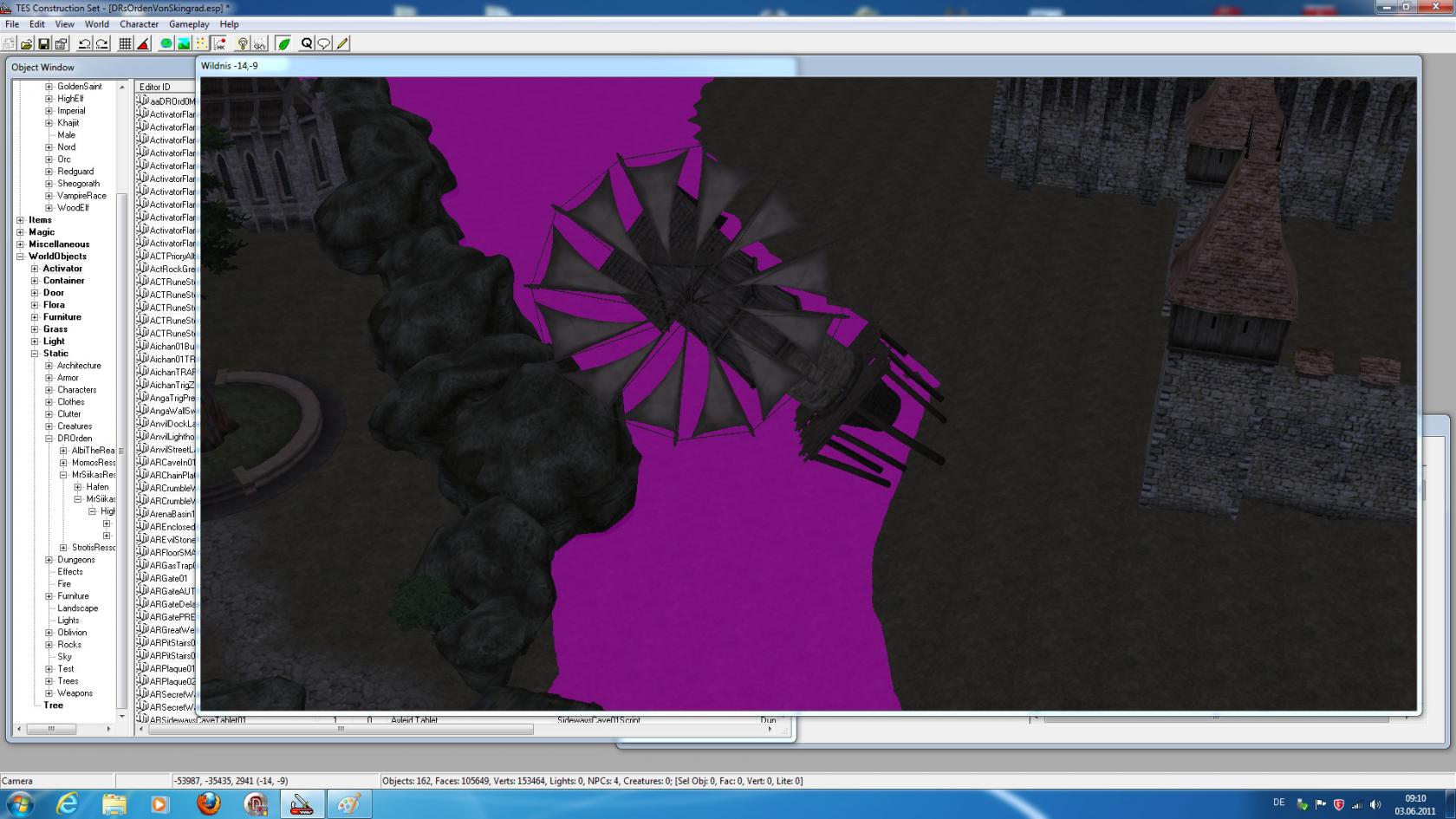
Task: Click the Q search toolbar icon
Action: point(306,43)
